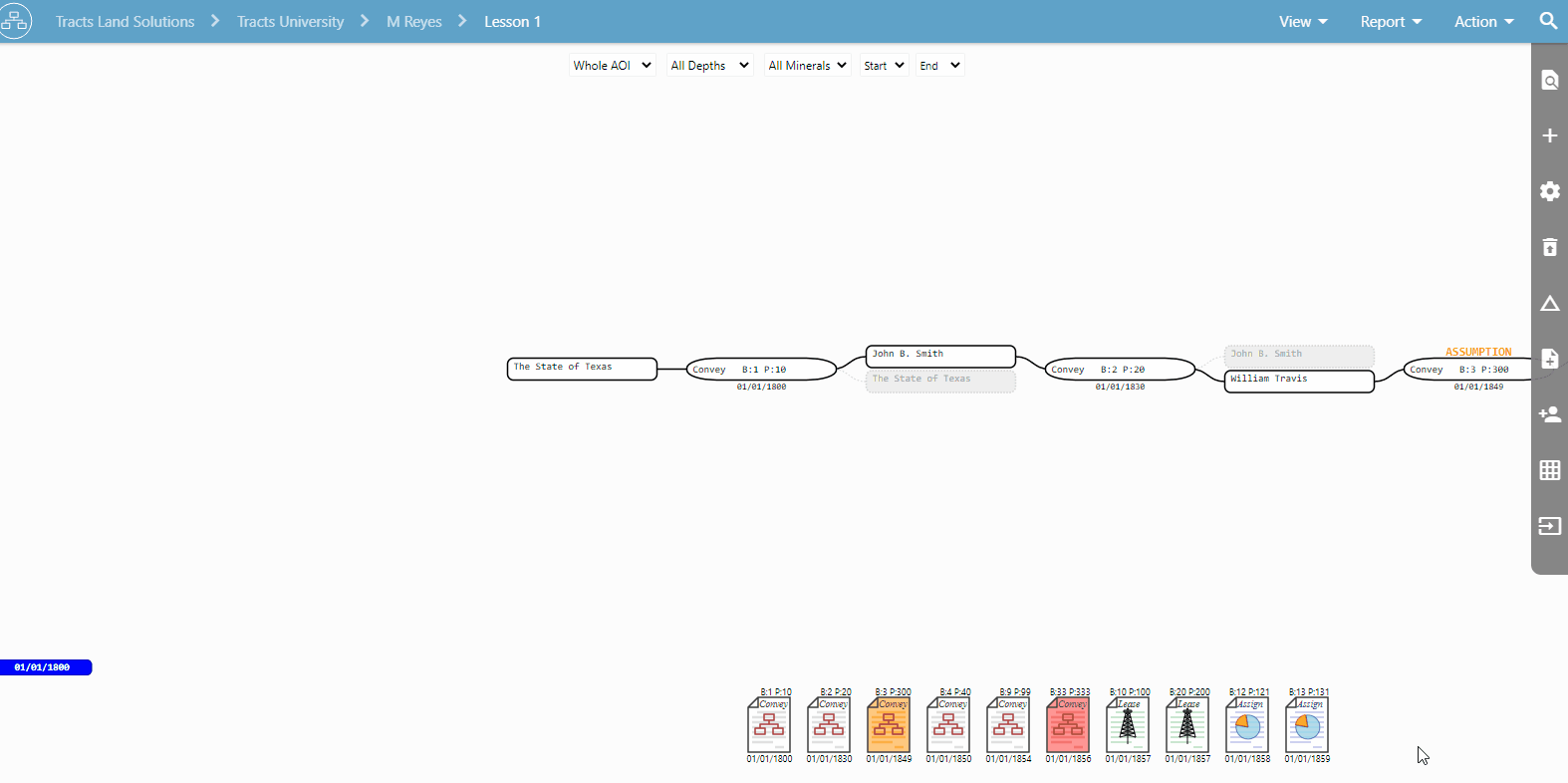
Task: Open the settings gear in right sidebar
Action: 1549,191
